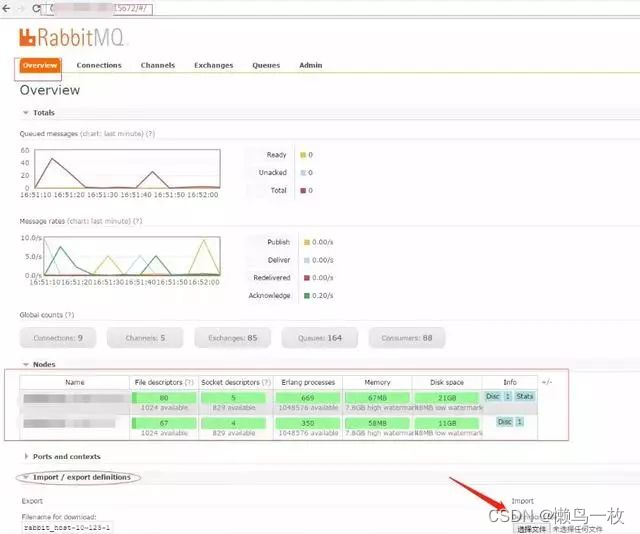
Task: Click the socket descriptors value 4
Action: click(233, 423)
